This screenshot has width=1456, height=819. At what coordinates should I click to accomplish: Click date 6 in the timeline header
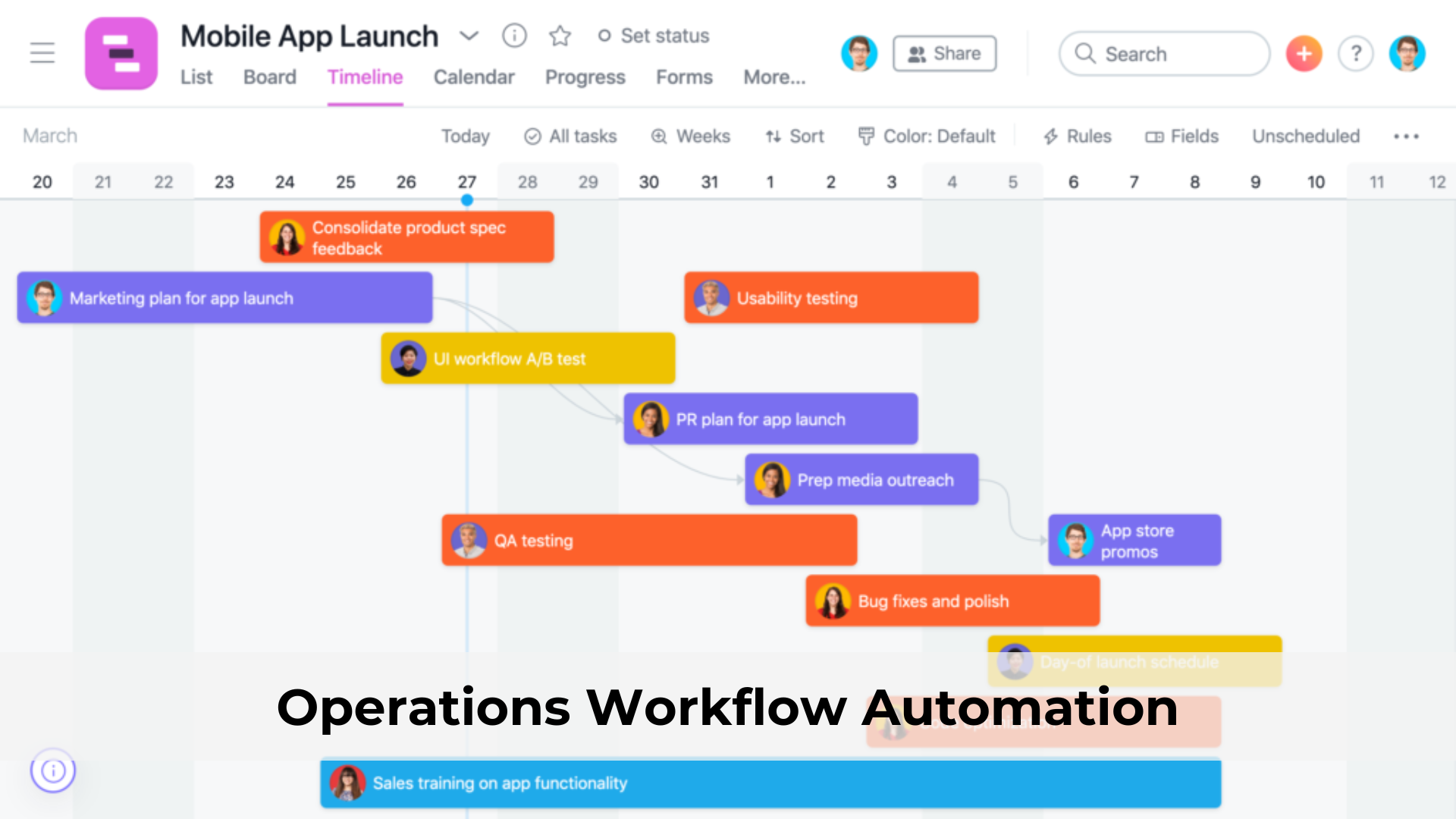click(1073, 182)
